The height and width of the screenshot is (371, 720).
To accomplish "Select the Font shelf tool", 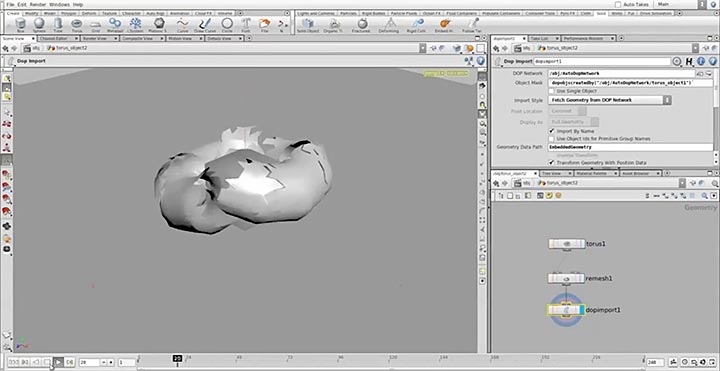I will [x=246, y=25].
